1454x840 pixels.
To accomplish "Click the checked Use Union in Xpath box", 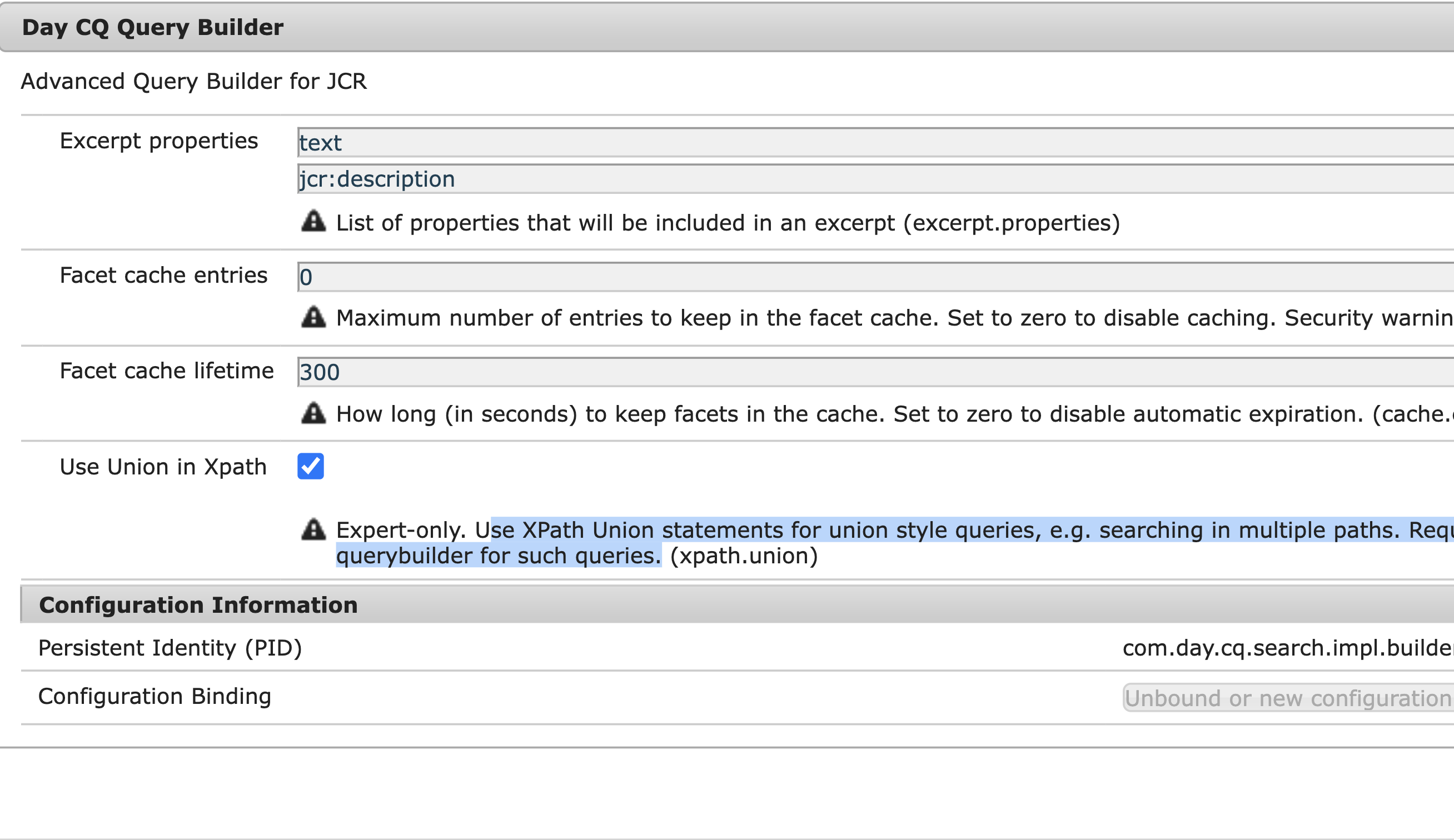I will 310,467.
